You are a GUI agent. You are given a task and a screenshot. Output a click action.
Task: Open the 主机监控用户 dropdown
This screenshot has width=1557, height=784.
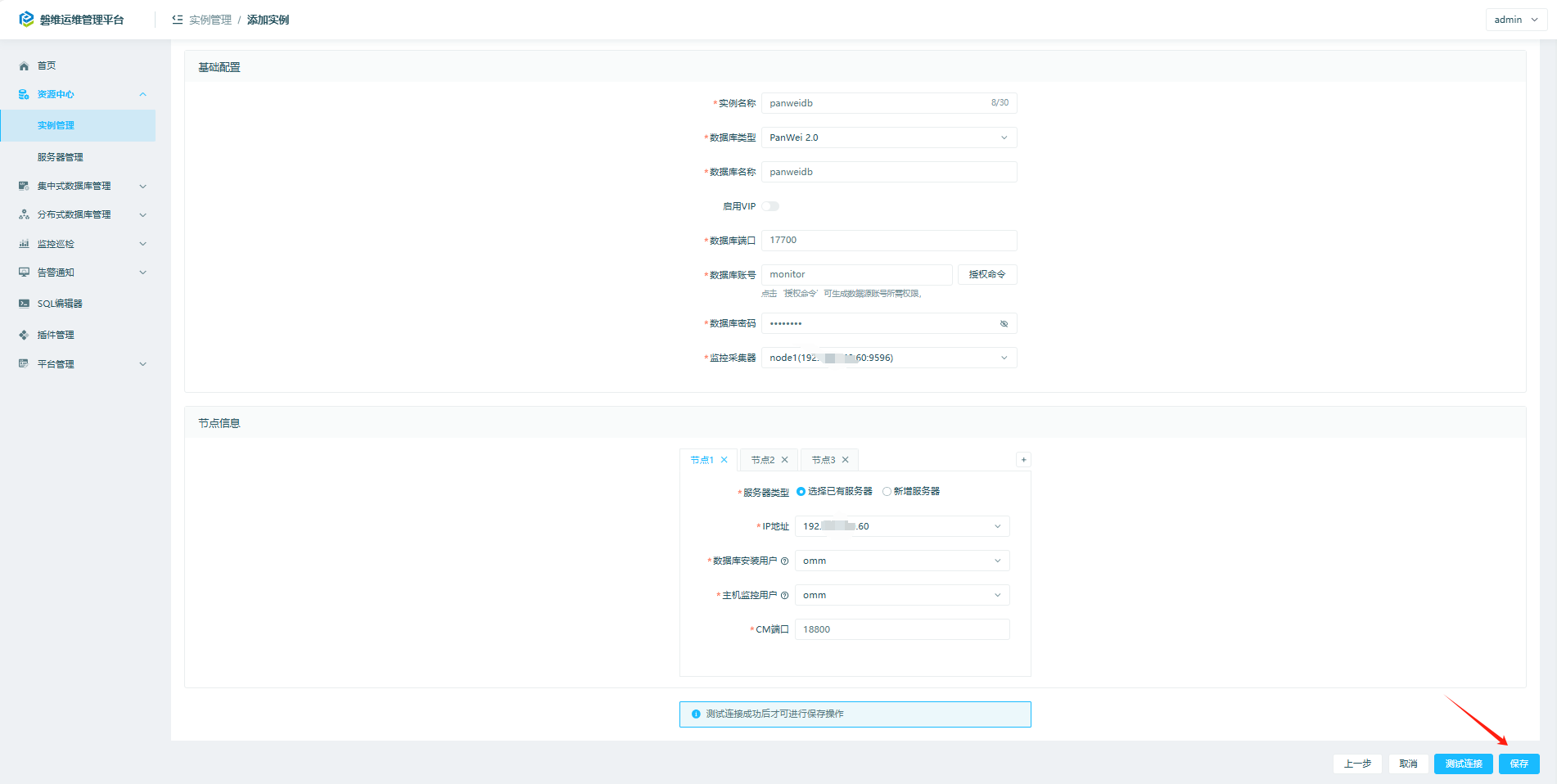pos(902,595)
